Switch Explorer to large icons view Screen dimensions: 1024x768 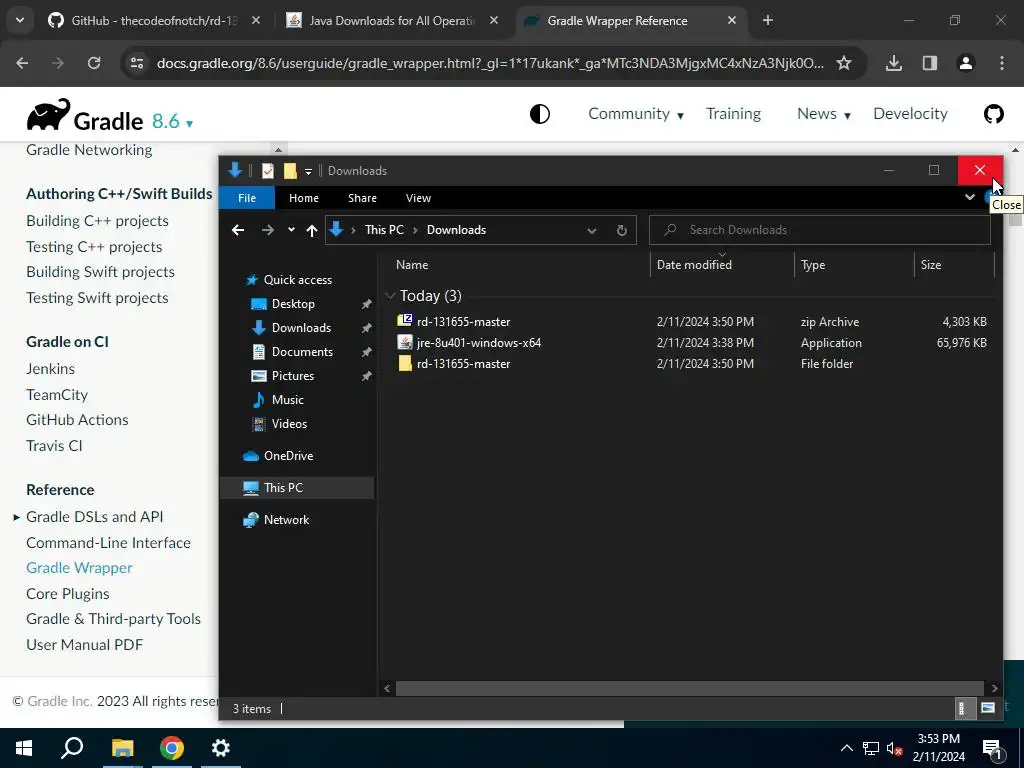(x=987, y=708)
